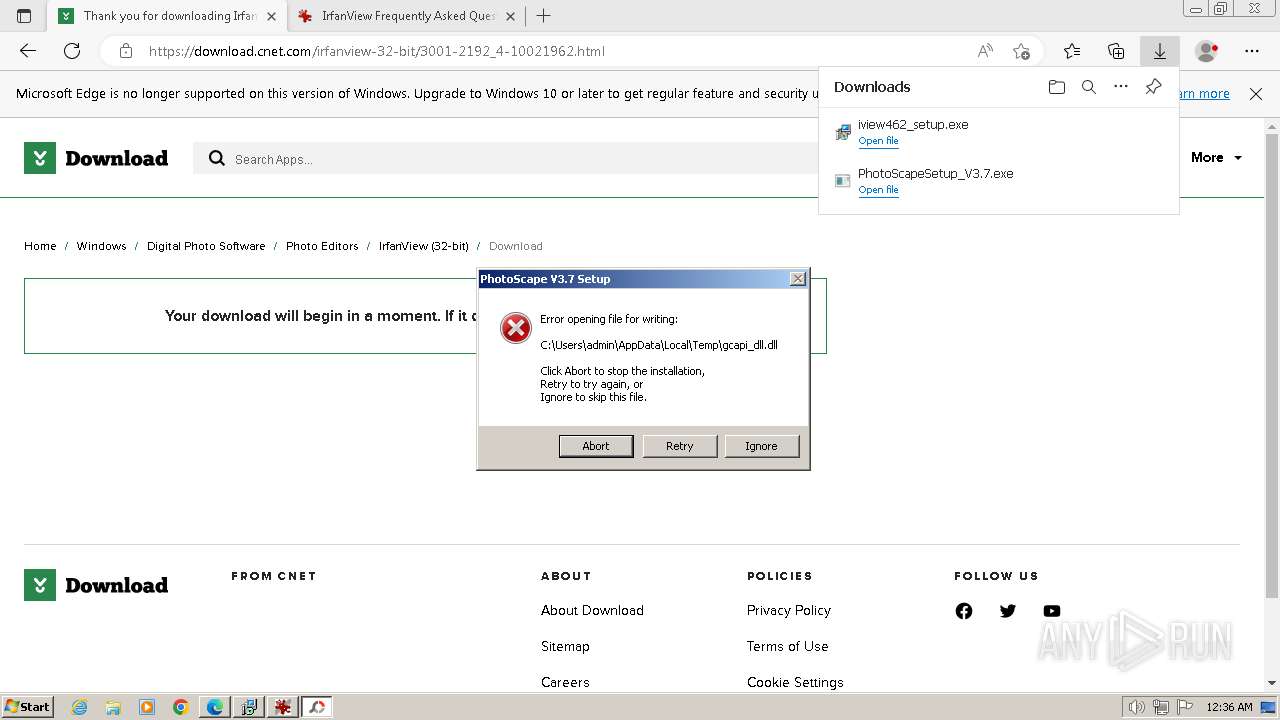Close the IrfanView FAQ tab

click(x=511, y=16)
